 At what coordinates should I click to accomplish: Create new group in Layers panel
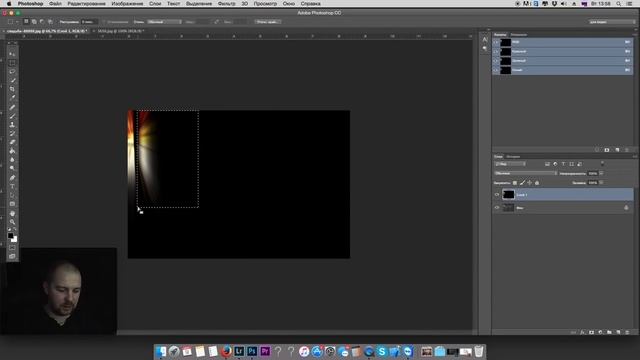(x=609, y=332)
